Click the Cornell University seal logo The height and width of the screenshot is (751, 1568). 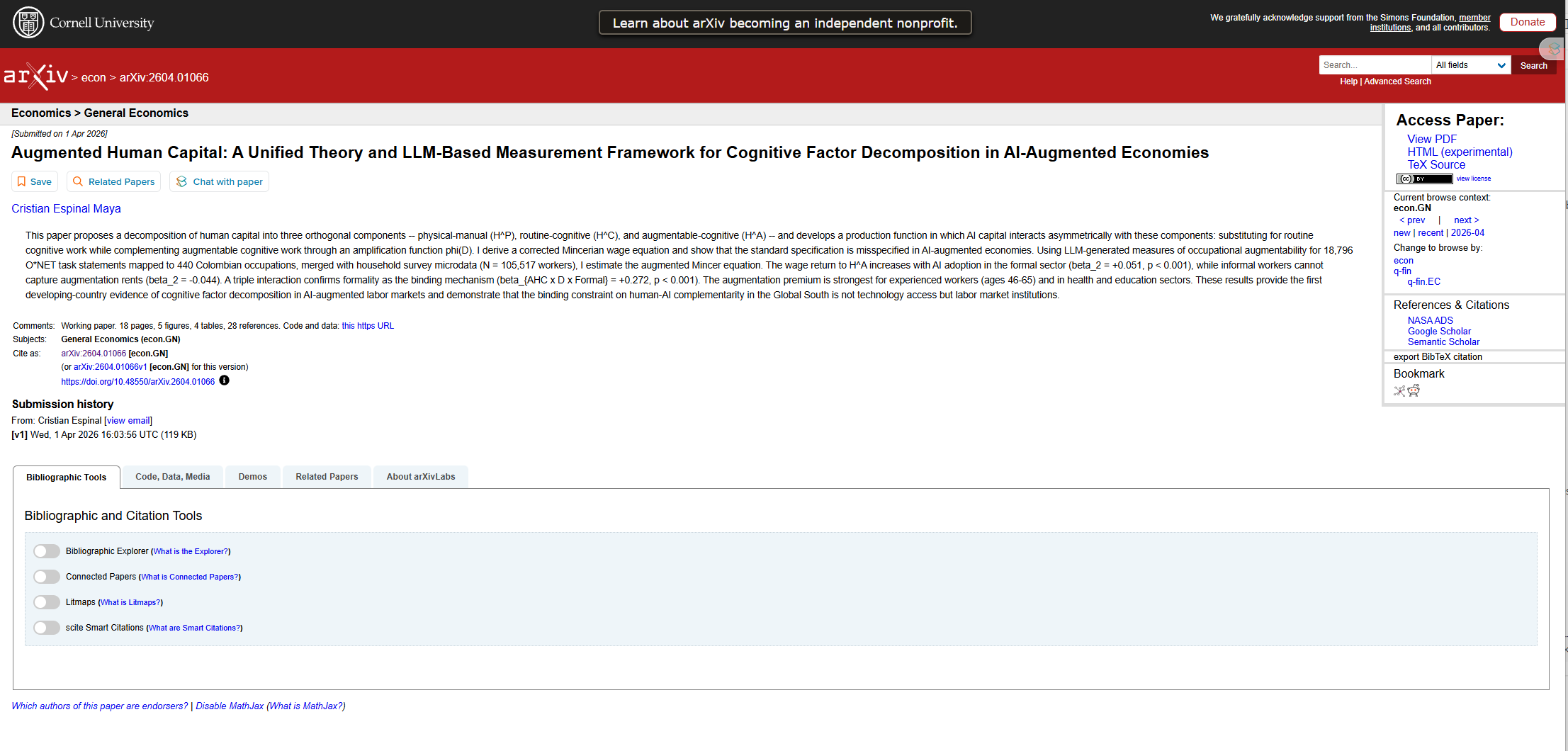pos(28,23)
